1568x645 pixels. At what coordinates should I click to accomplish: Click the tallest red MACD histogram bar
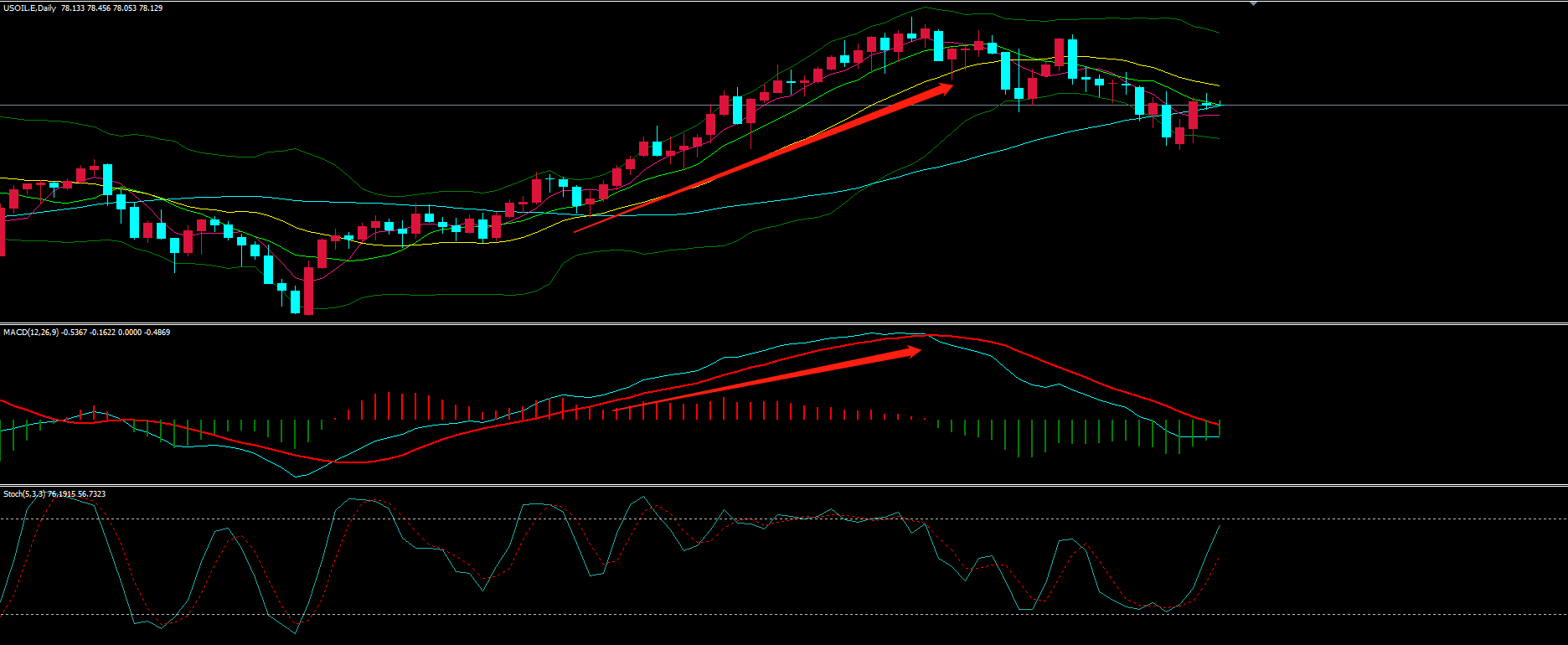389,405
